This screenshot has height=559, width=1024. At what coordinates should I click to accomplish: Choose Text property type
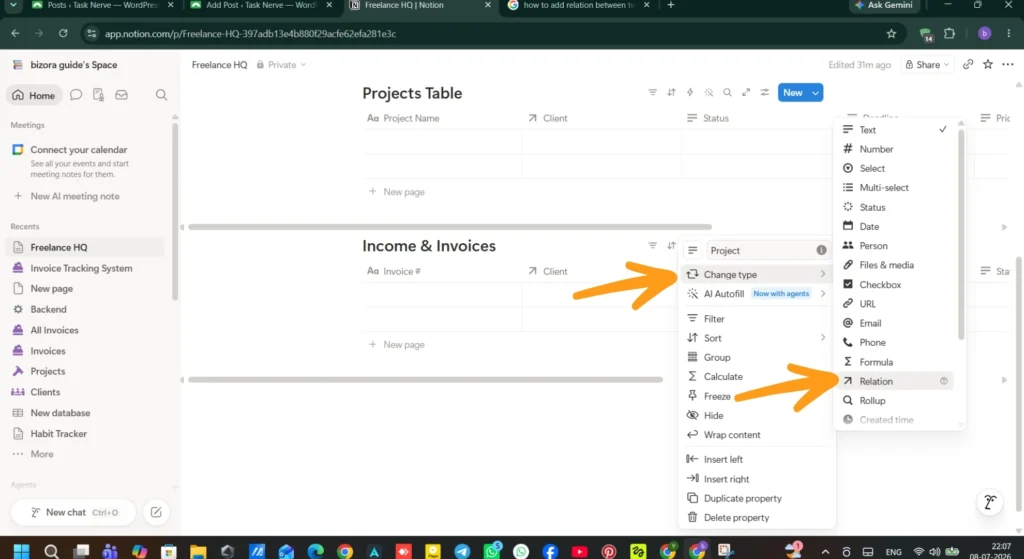click(x=894, y=130)
